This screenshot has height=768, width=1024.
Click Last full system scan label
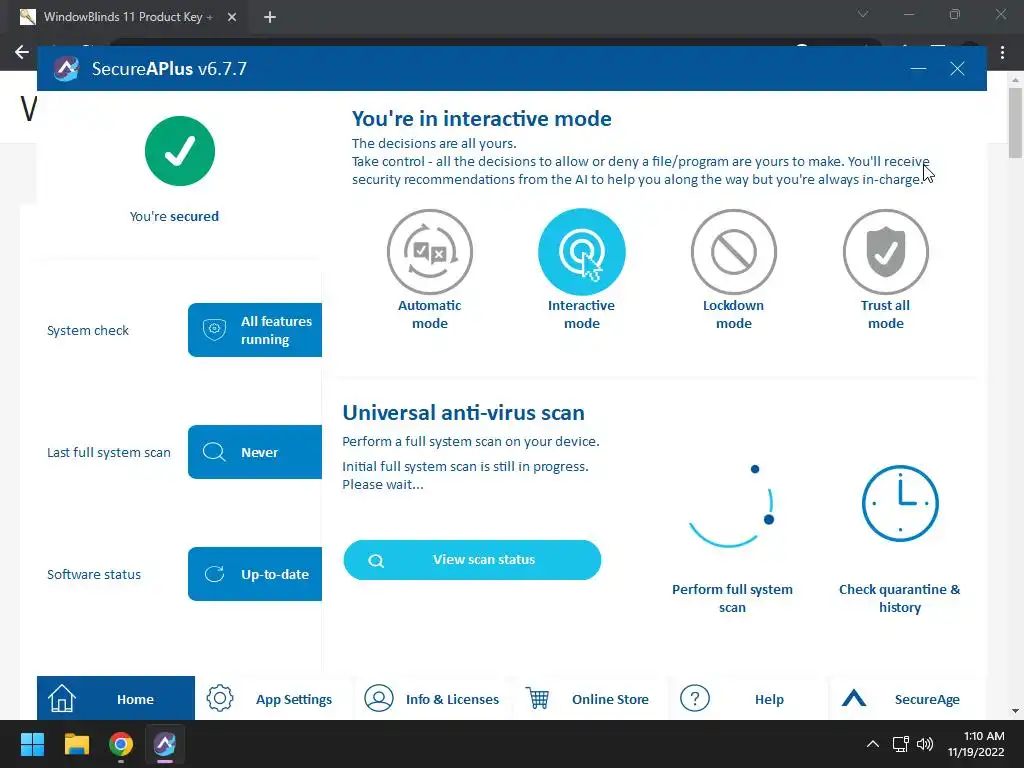click(x=108, y=453)
